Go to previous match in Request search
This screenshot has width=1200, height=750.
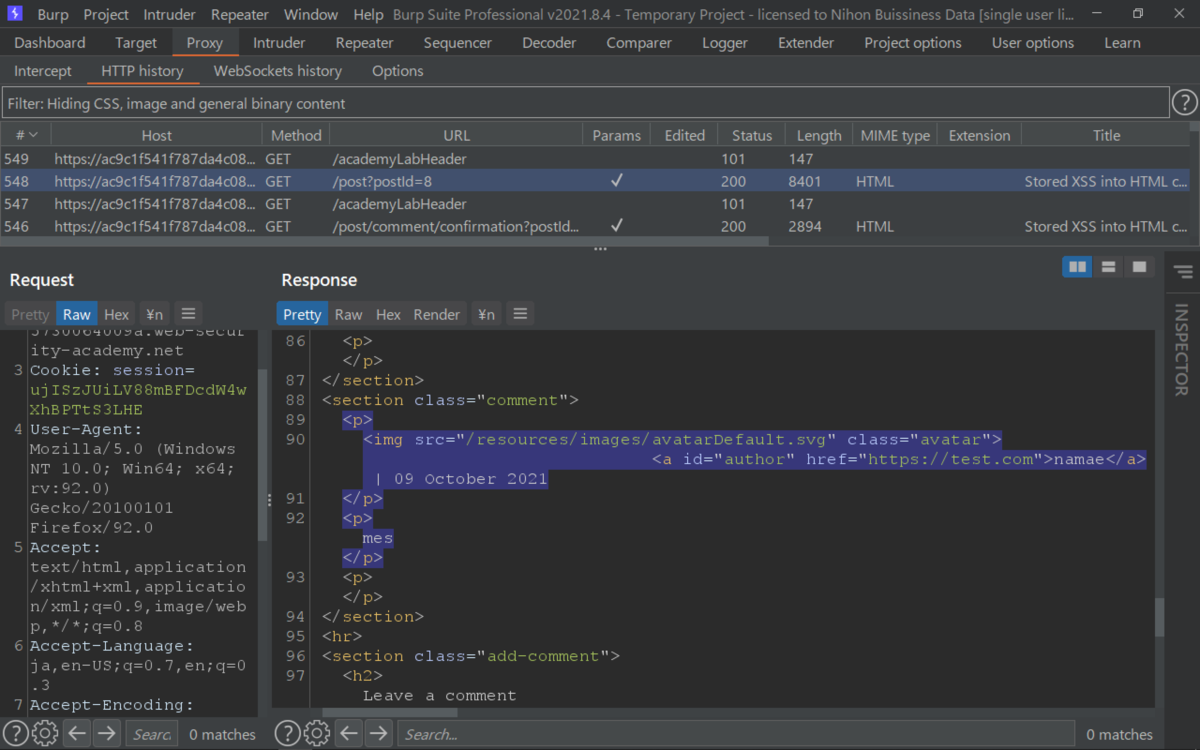[76, 733]
